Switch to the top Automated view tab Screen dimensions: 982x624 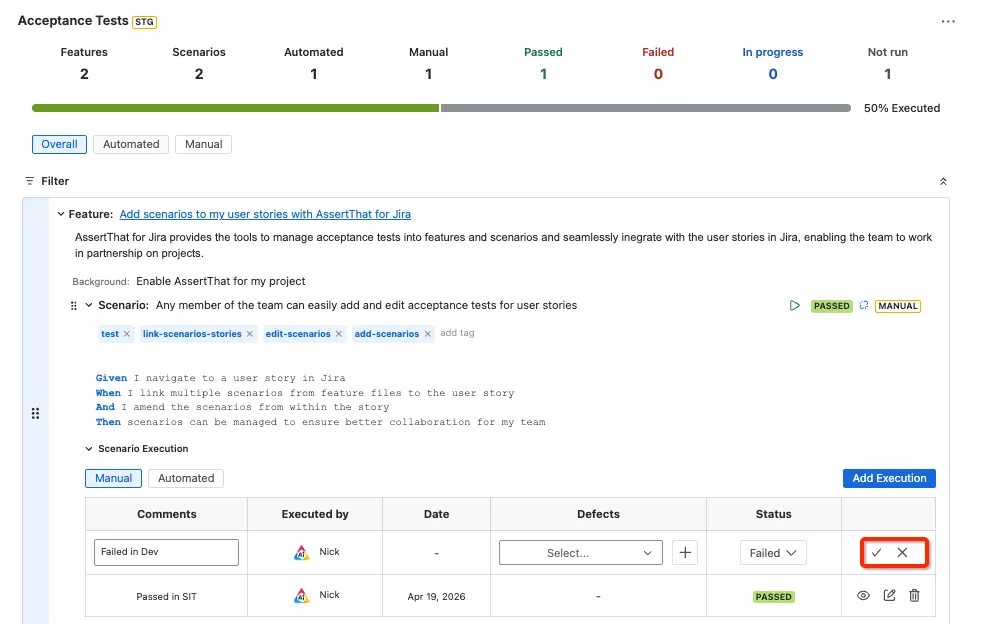[131, 144]
